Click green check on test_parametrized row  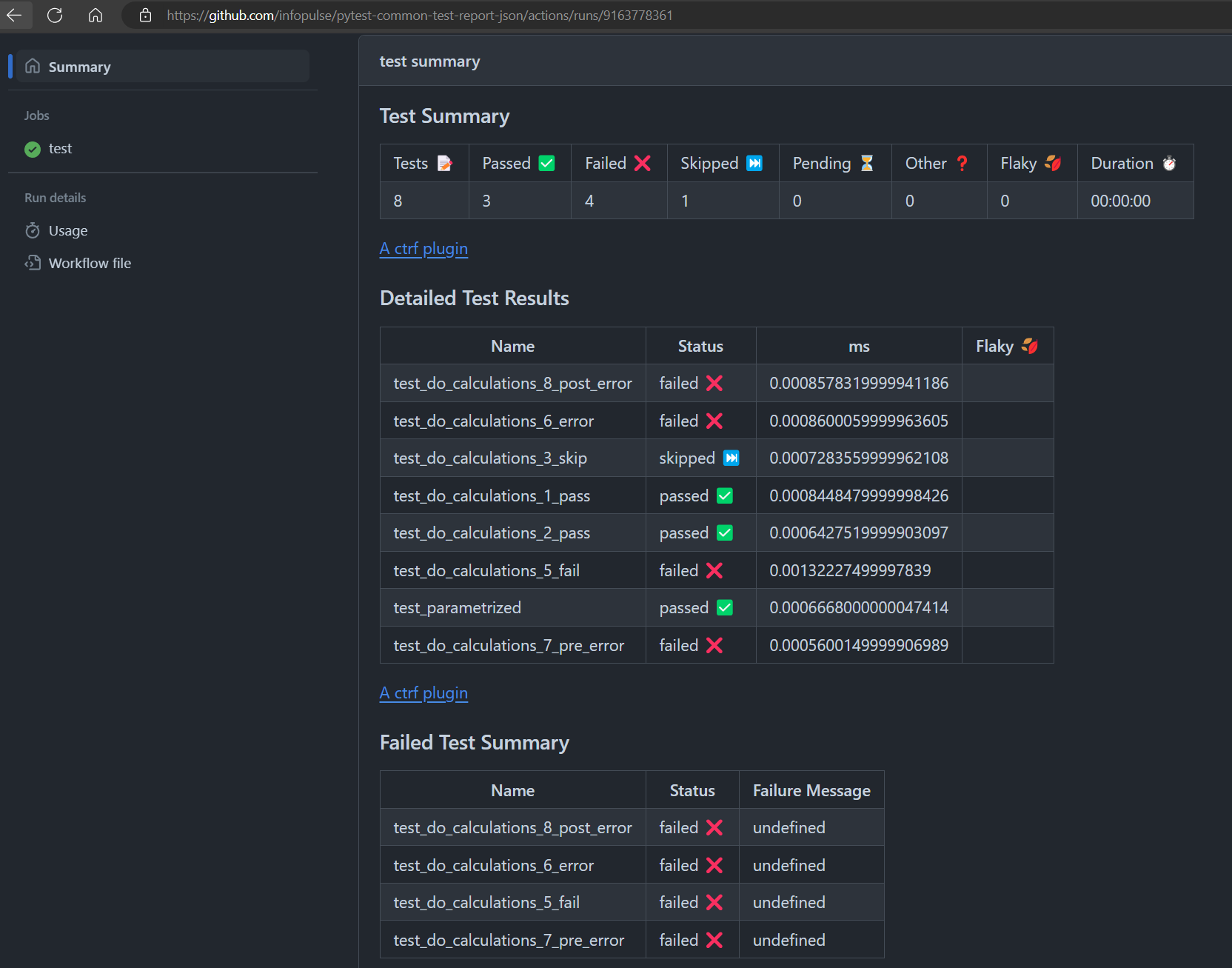[725, 607]
